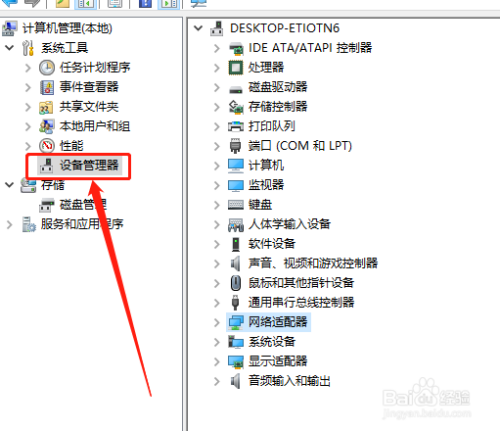Select 通用串行总线控制器 entry
Screen dimensions: 500x431
pyautogui.click(x=301, y=303)
